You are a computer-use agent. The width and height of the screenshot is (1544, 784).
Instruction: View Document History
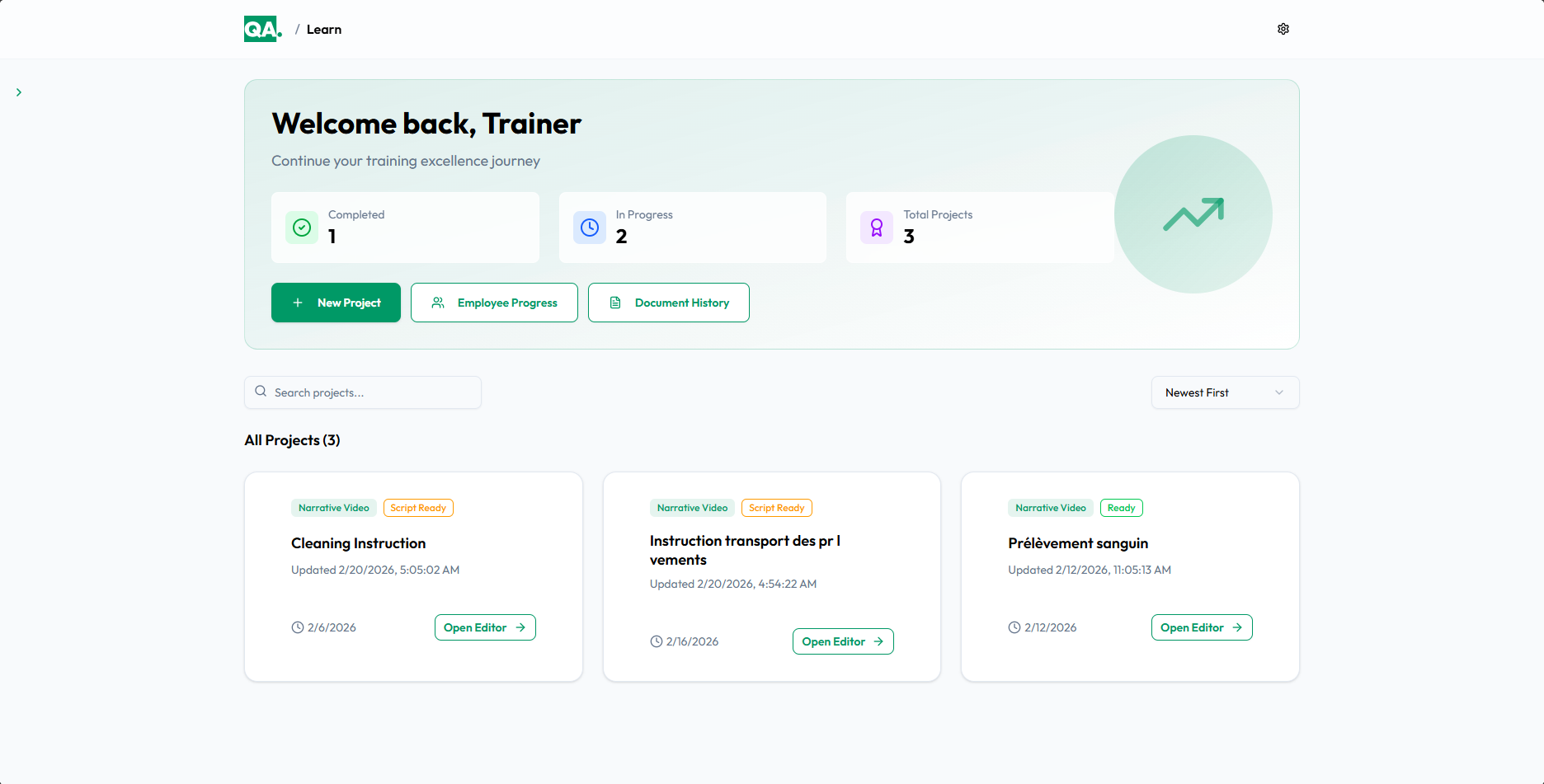668,303
